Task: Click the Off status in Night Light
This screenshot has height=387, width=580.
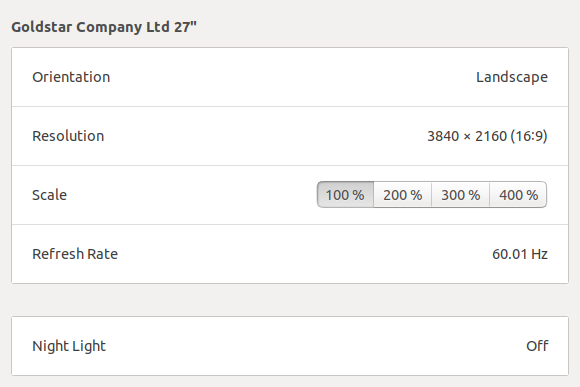Action: [537, 346]
